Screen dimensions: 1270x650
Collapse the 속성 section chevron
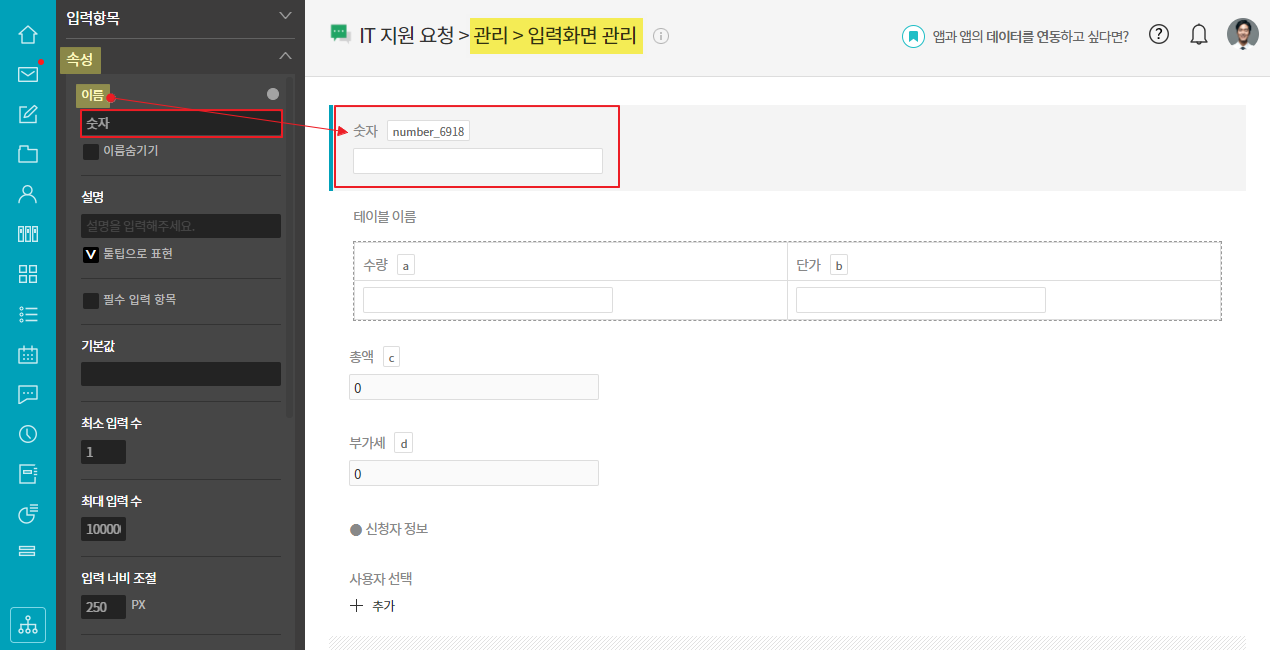click(x=286, y=56)
